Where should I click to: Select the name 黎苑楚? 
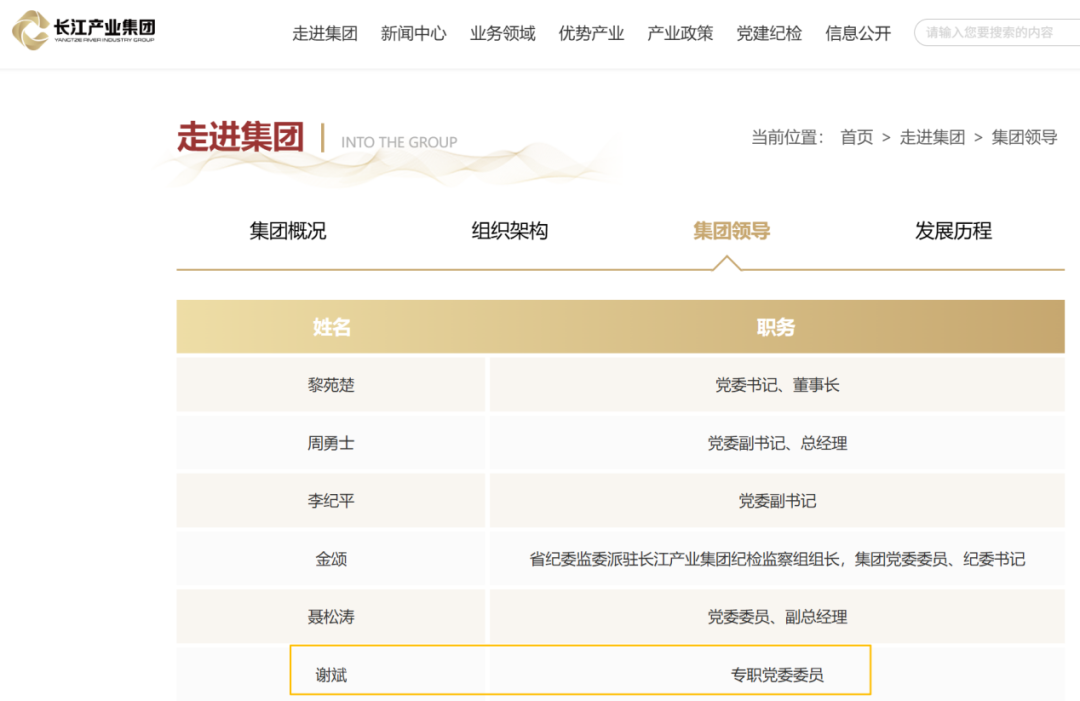point(331,385)
